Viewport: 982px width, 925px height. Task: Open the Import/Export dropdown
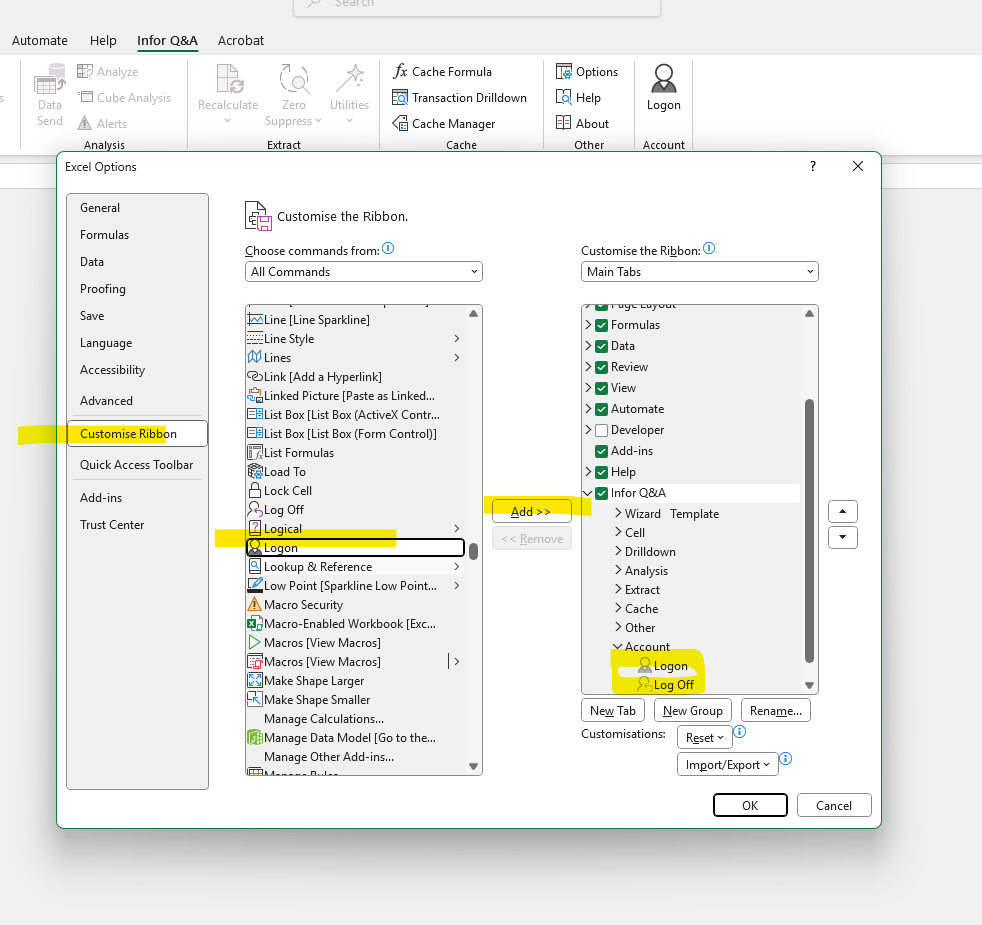[728, 765]
